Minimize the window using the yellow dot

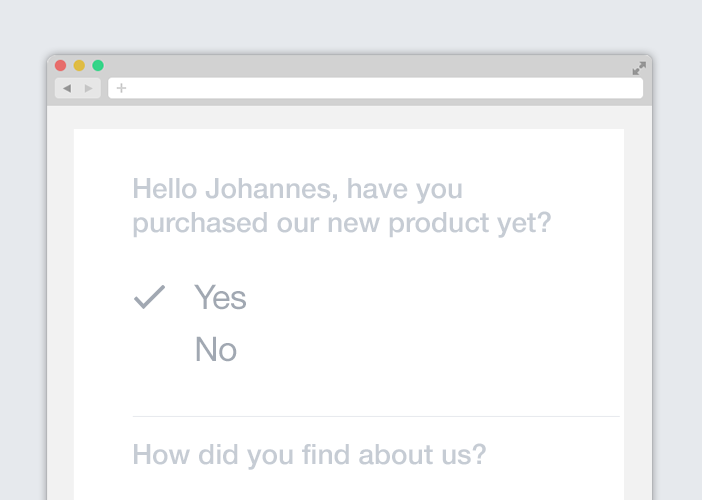pyautogui.click(x=79, y=65)
